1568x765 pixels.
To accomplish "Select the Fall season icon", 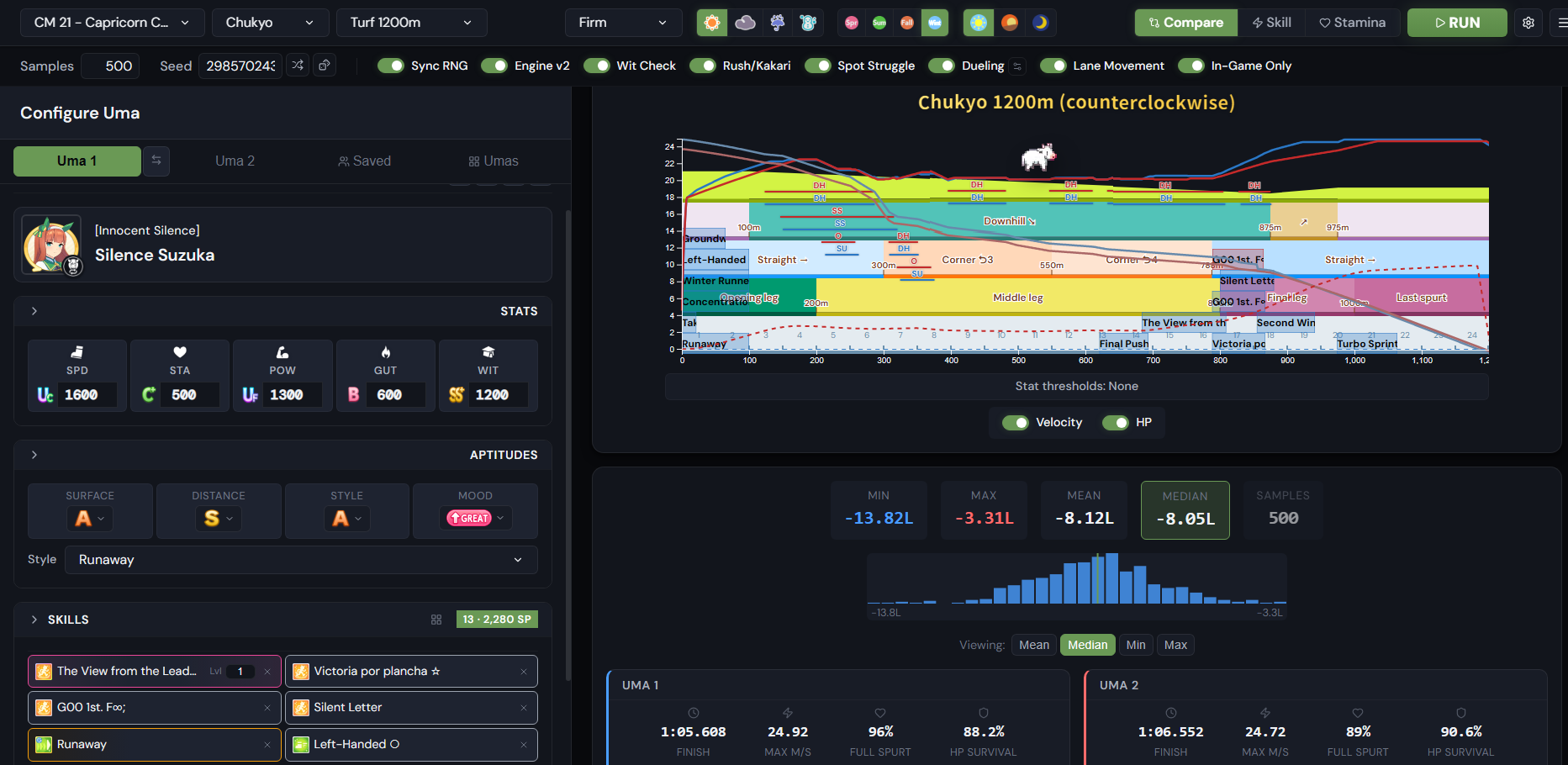I will 907,23.
